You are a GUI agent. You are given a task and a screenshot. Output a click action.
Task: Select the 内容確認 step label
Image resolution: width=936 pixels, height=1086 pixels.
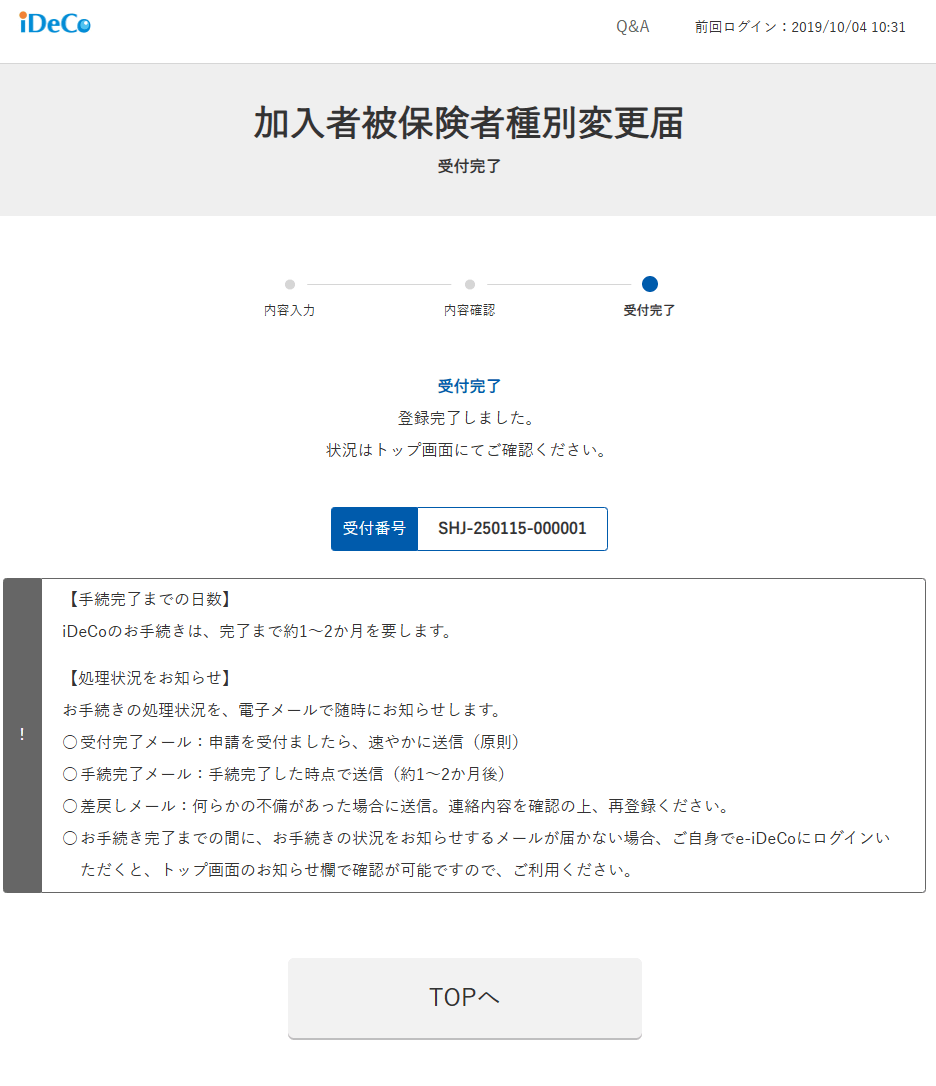(470, 311)
